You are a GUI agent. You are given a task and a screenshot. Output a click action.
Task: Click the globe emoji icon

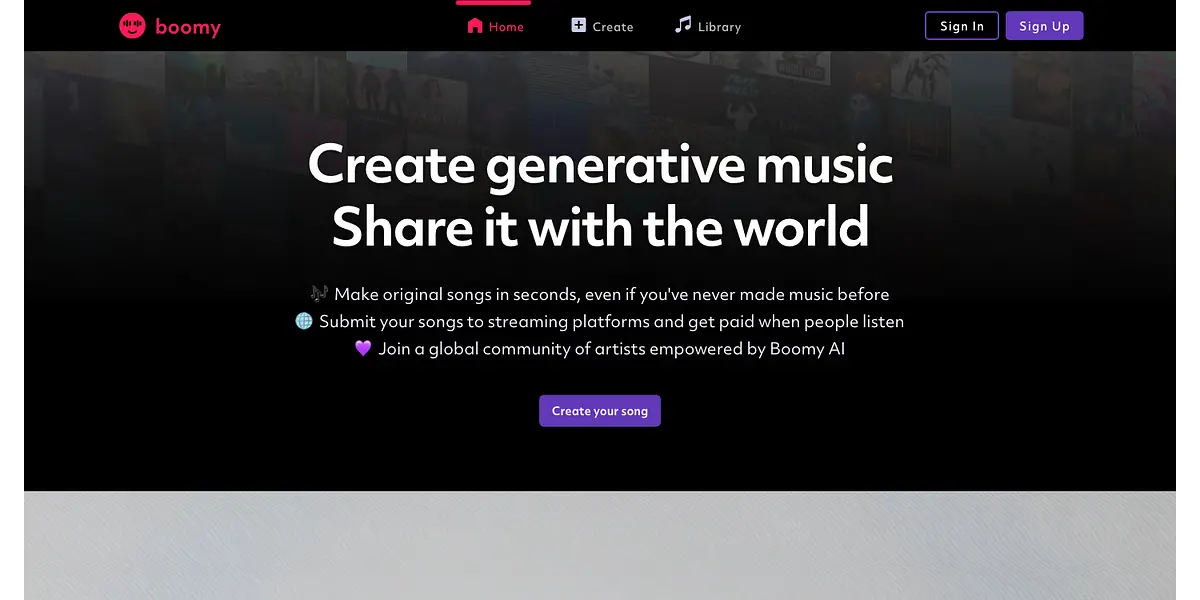click(x=304, y=321)
